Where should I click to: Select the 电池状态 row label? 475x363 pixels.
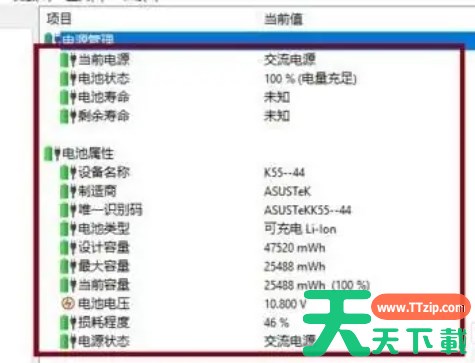[104, 79]
